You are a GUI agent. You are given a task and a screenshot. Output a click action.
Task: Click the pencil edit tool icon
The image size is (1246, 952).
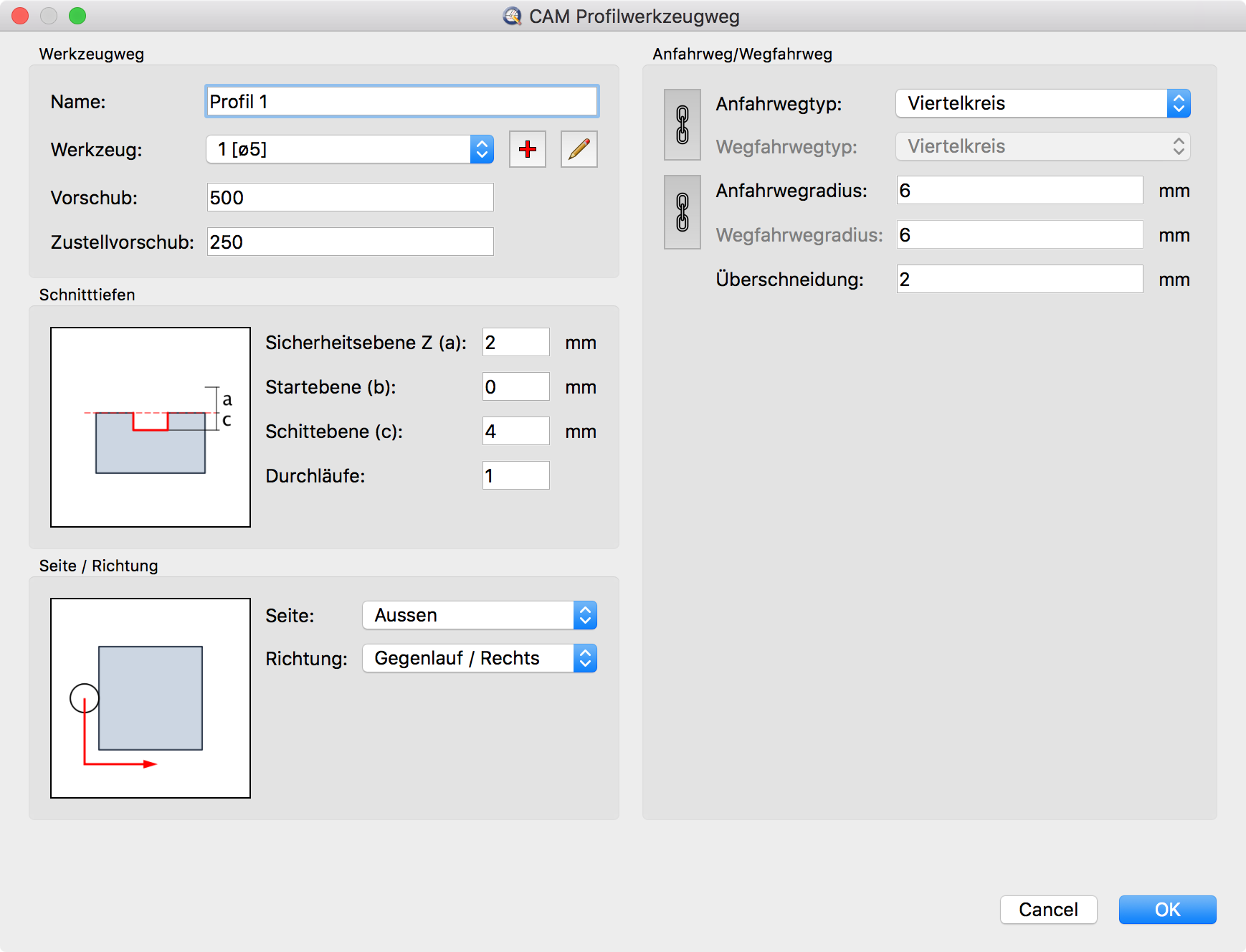(x=579, y=149)
